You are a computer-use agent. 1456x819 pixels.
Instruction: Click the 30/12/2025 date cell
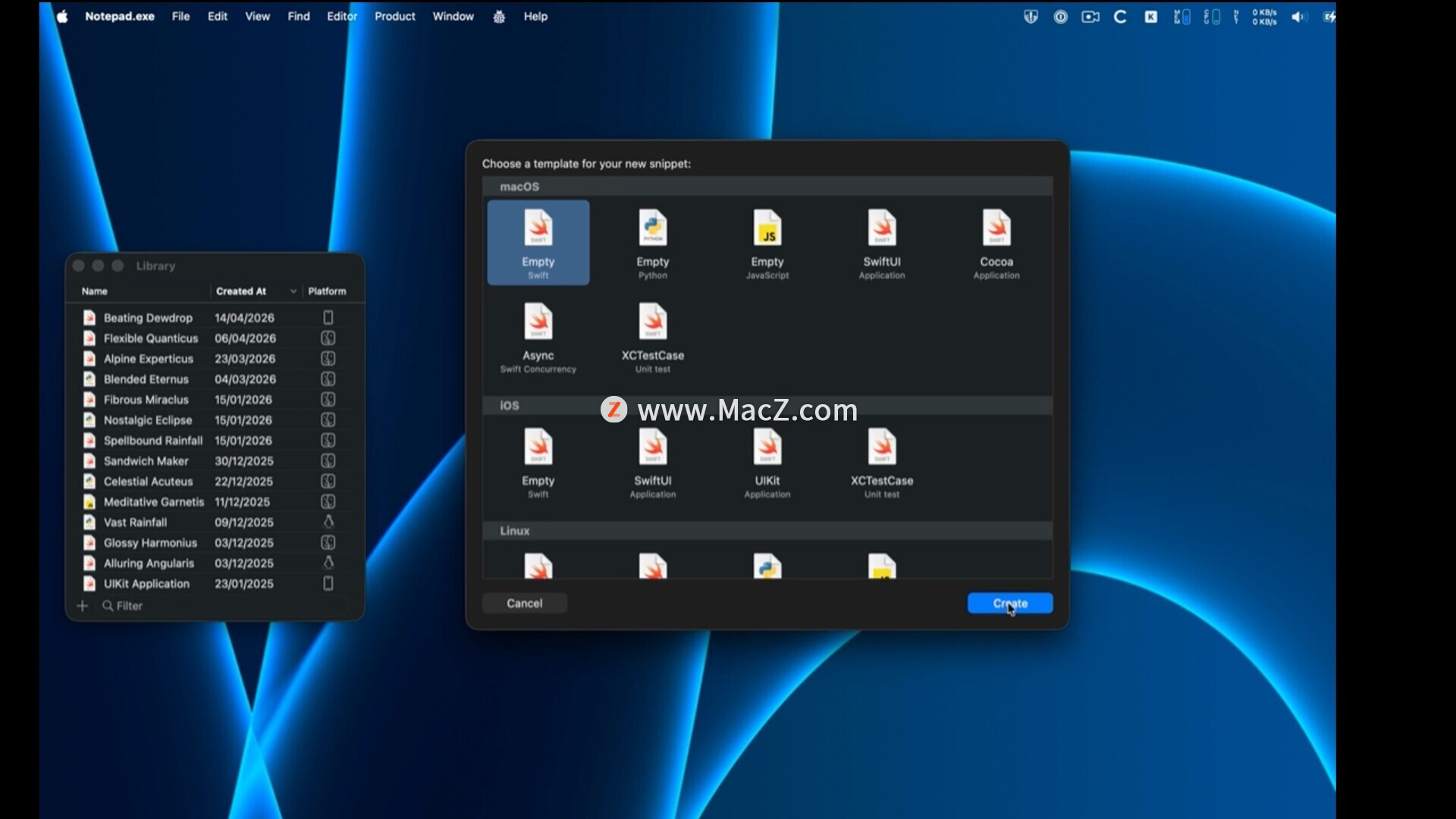(x=244, y=461)
